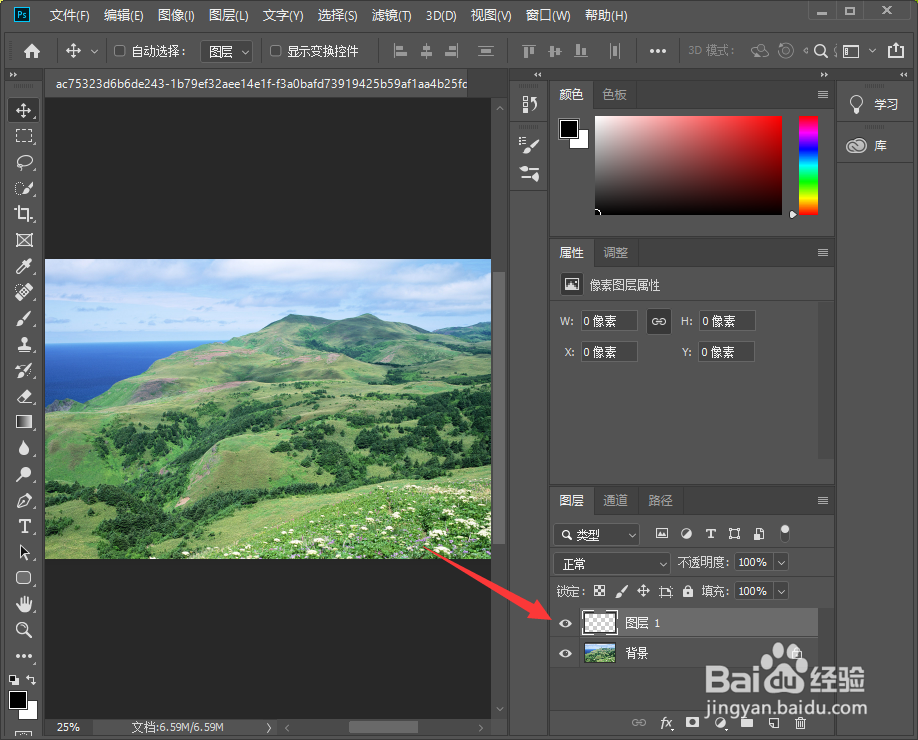Select the Quick Selection tool

click(x=23, y=188)
